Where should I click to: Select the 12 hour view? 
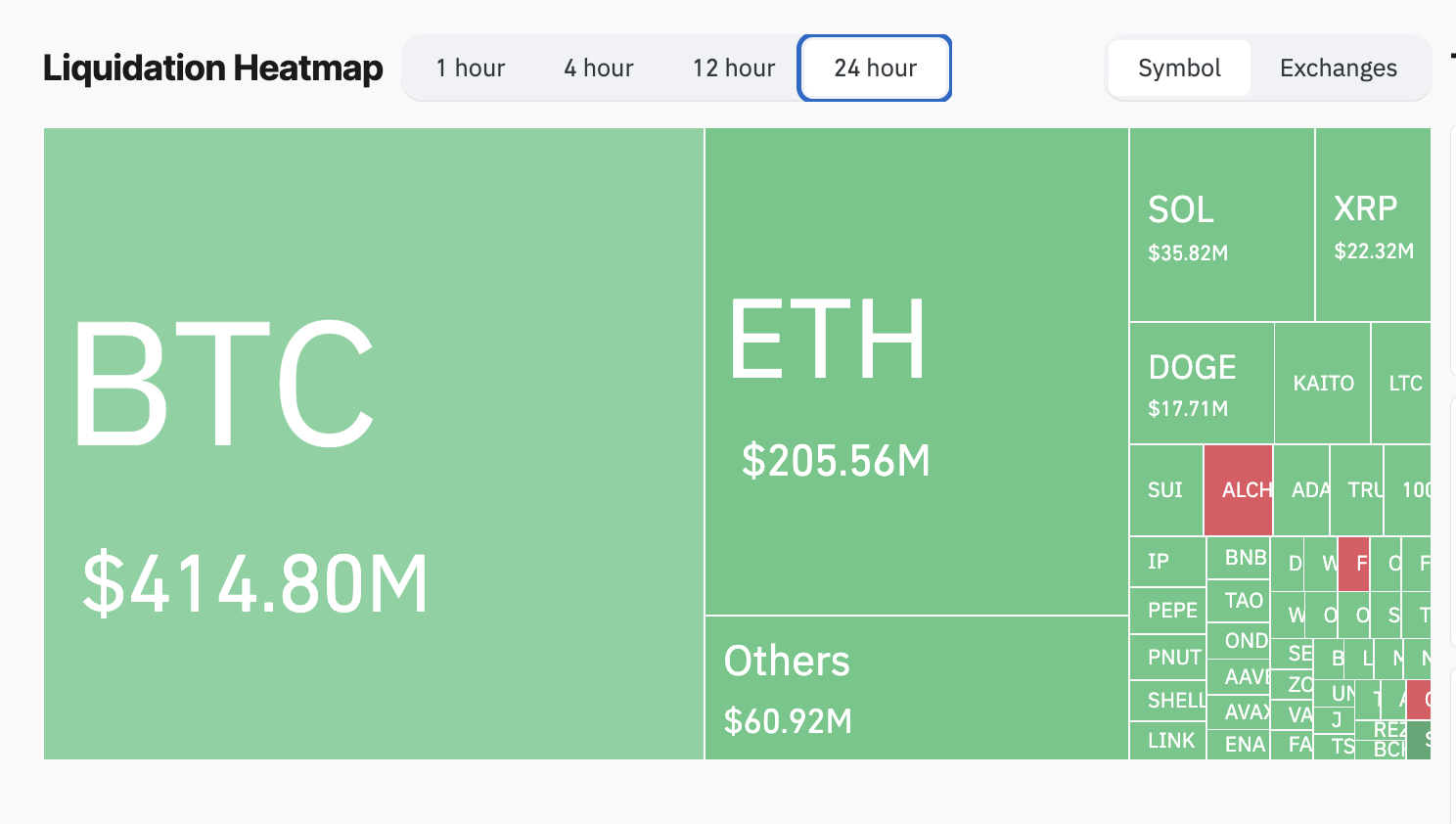[733, 68]
